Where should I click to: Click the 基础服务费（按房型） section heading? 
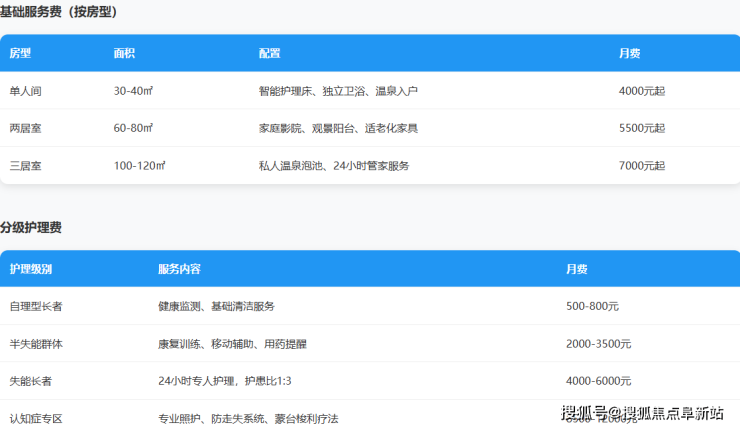pos(58,12)
